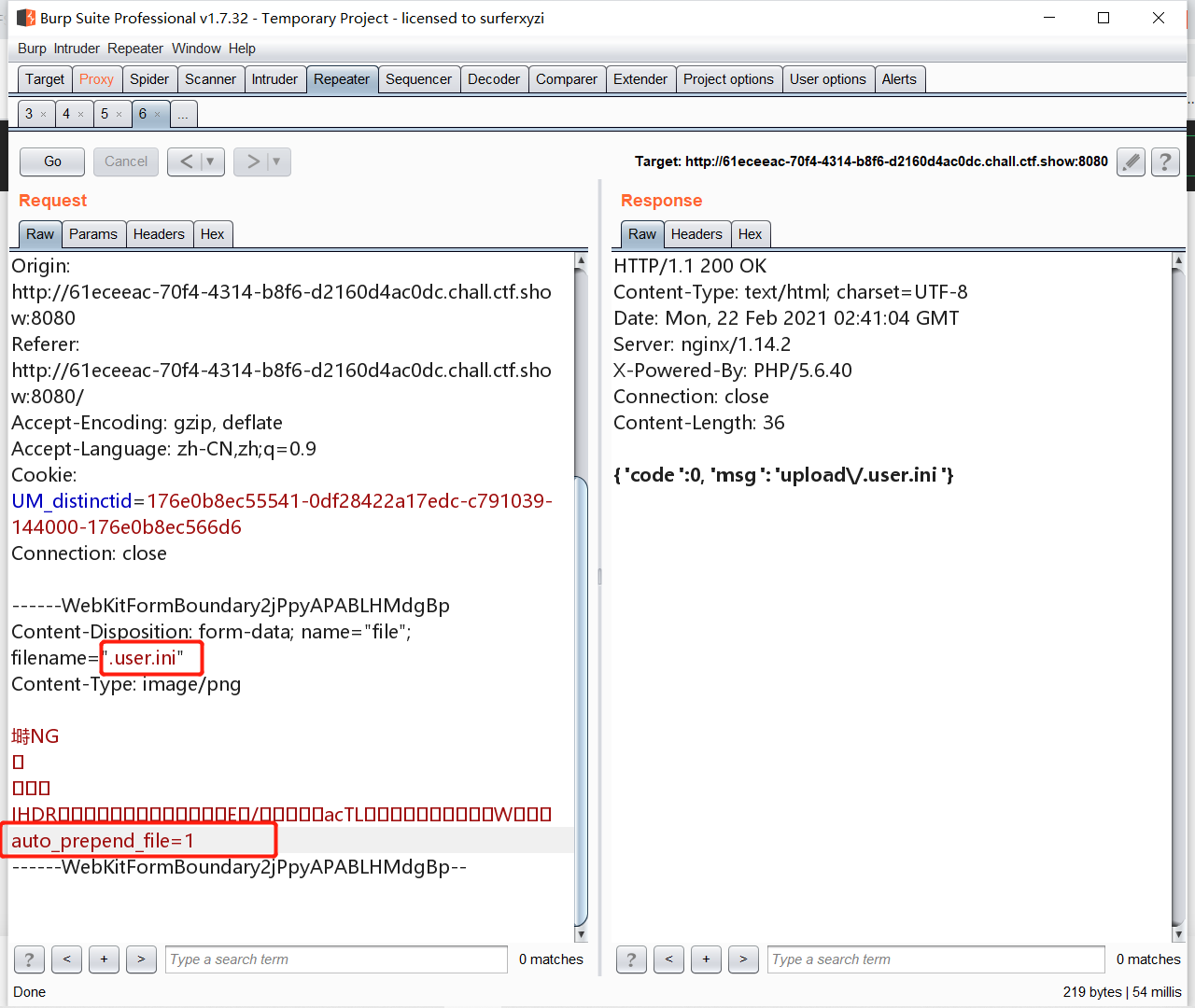
Task: Go to previous match in request search
Action: click(x=66, y=959)
